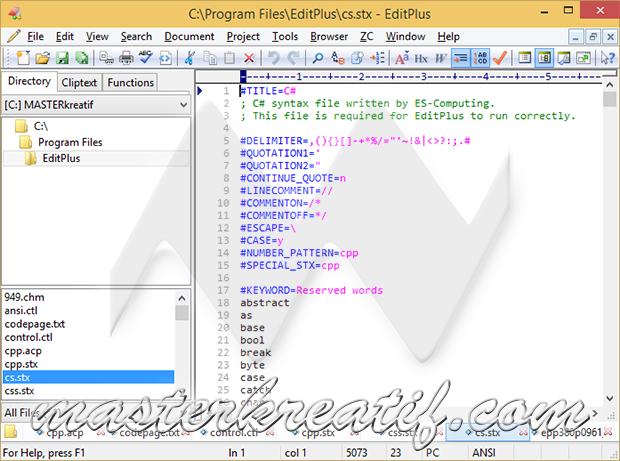Switch to the Functions tab

click(130, 82)
